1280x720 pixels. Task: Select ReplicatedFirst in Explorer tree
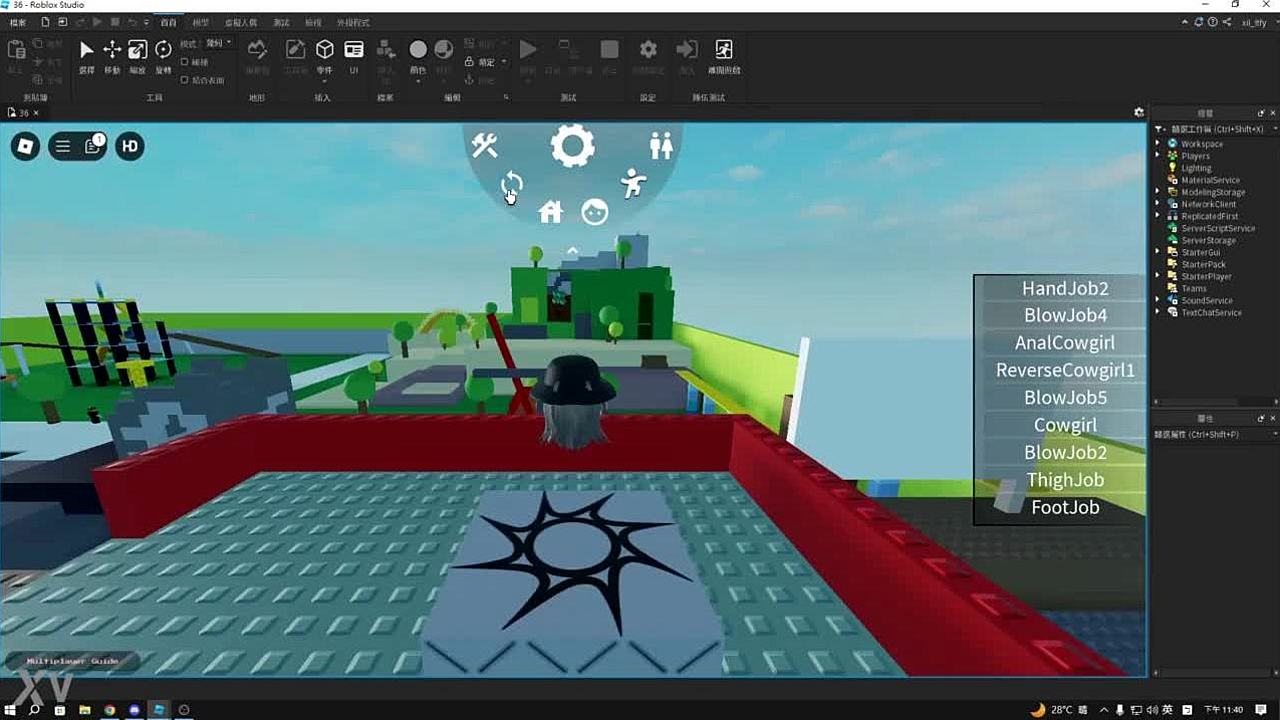1209,216
